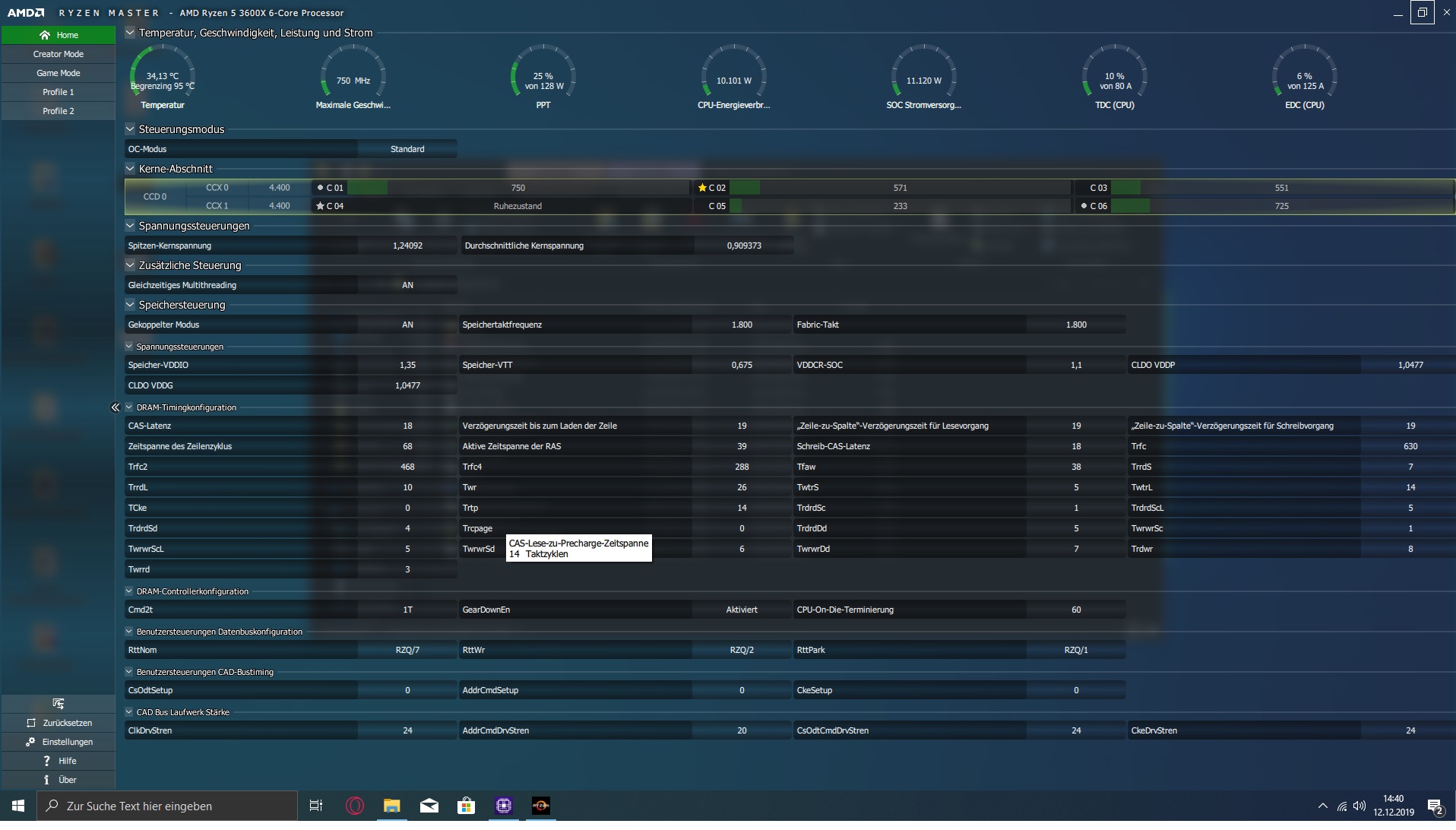Open the Über about dialog
This screenshot has height=830, width=1456.
[x=59, y=780]
